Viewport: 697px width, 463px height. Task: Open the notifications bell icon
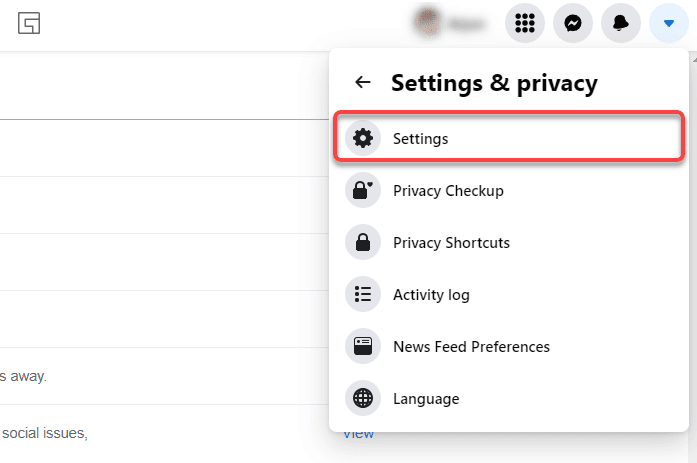coord(621,24)
